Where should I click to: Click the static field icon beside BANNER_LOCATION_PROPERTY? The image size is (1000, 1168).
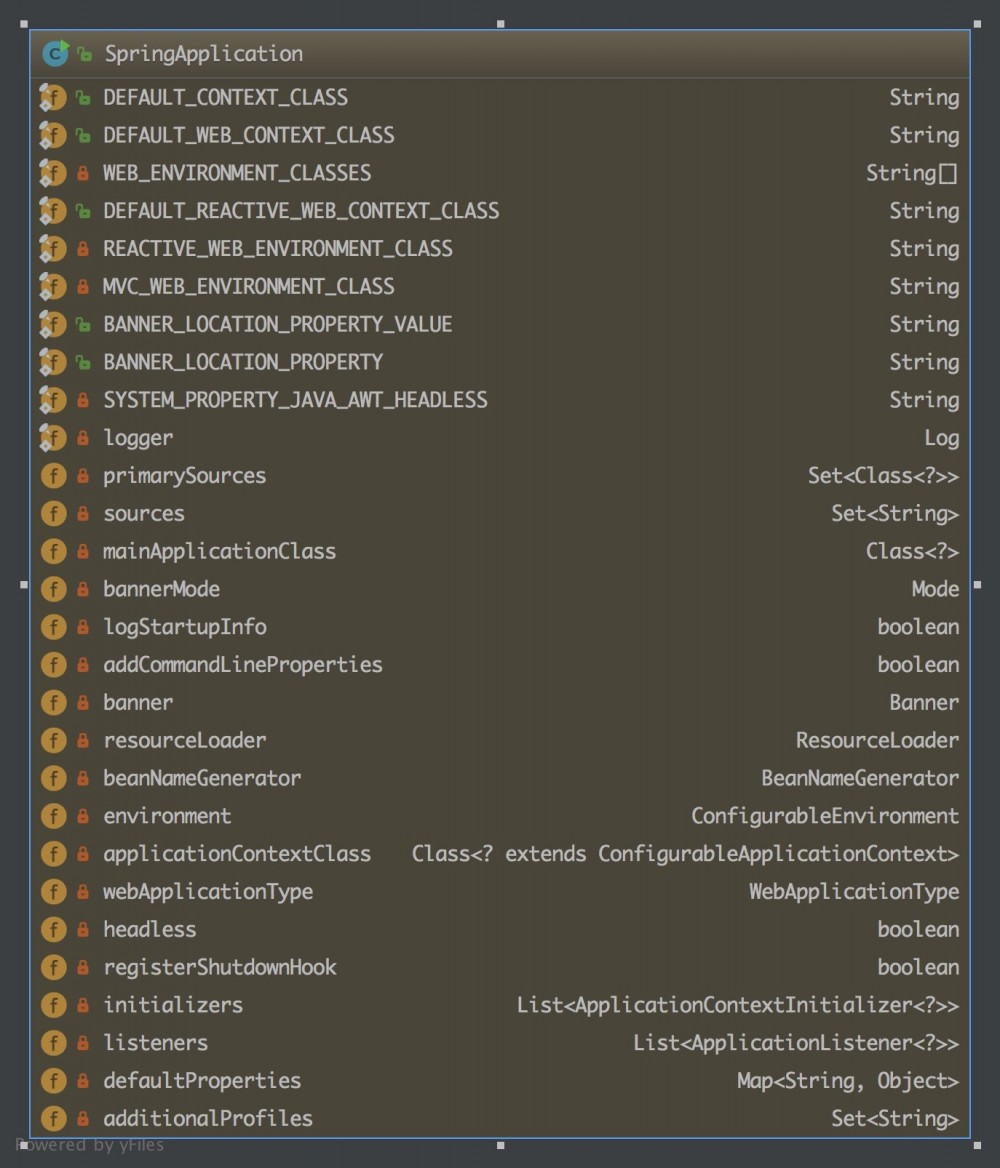point(52,362)
